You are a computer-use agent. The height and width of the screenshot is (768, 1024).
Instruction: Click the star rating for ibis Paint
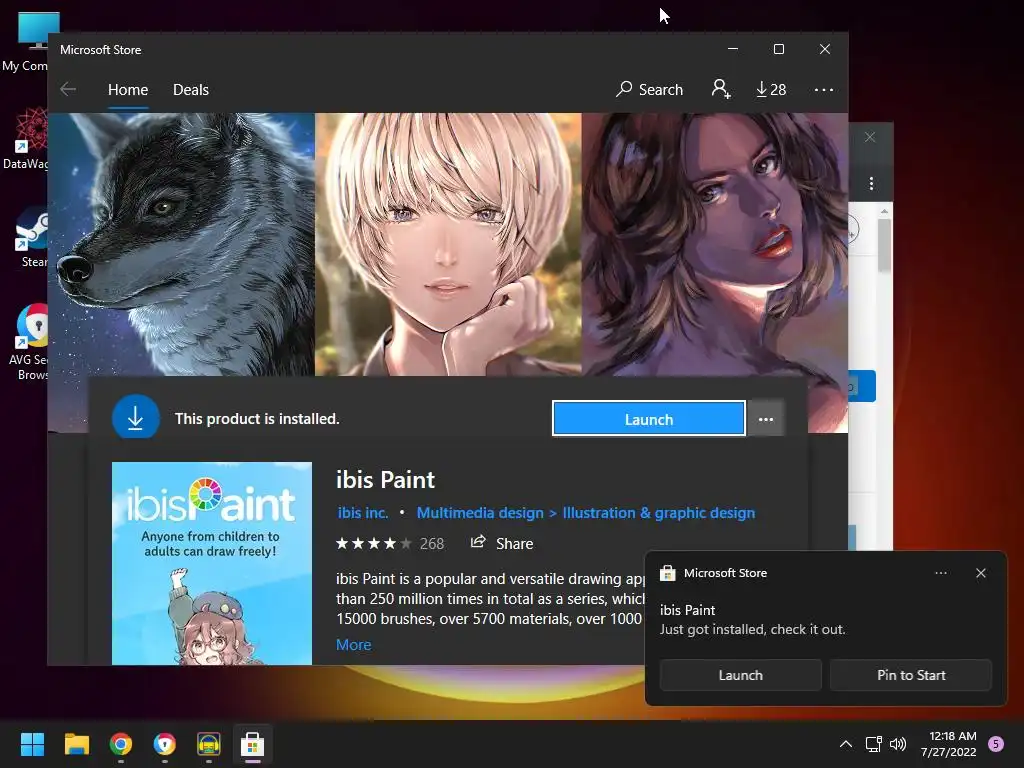374,543
